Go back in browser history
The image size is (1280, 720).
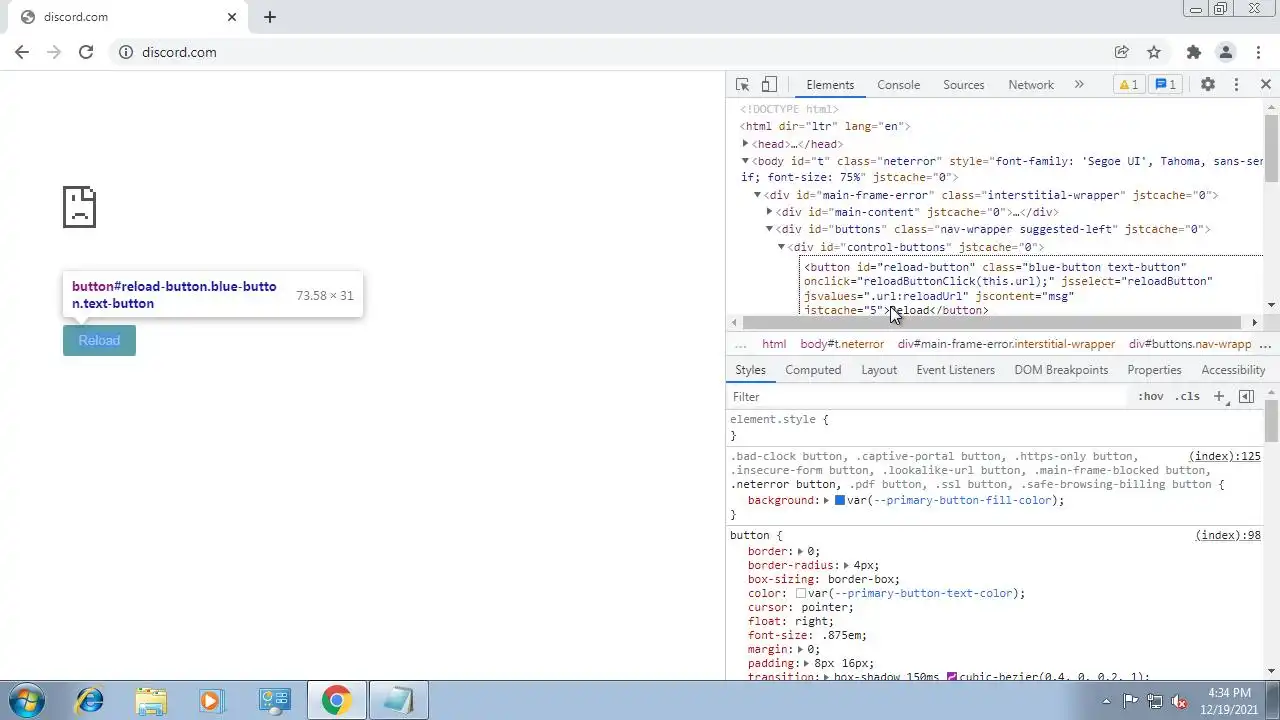point(22,52)
